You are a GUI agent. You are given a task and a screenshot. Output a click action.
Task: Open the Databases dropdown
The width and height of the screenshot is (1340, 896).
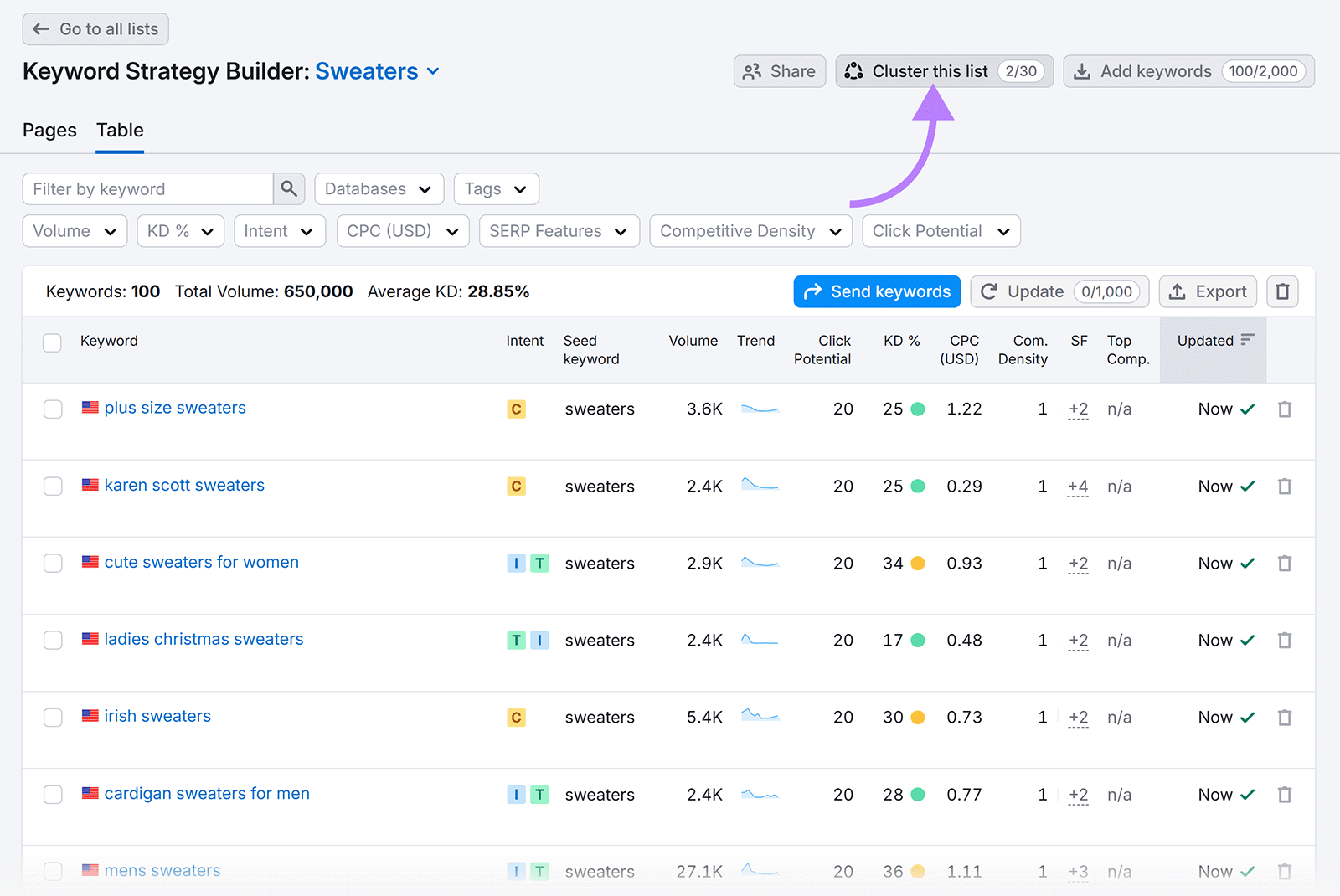pyautogui.click(x=379, y=188)
